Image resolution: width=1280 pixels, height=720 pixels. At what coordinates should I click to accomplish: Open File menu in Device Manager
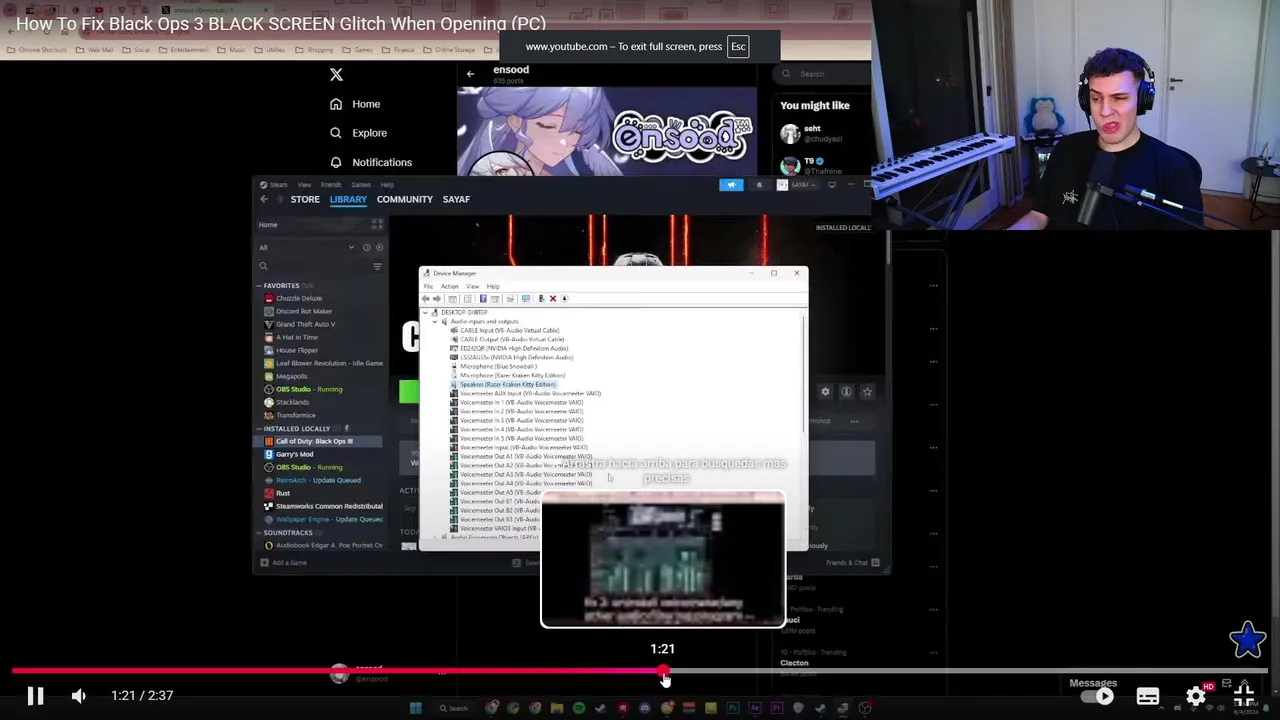[428, 287]
